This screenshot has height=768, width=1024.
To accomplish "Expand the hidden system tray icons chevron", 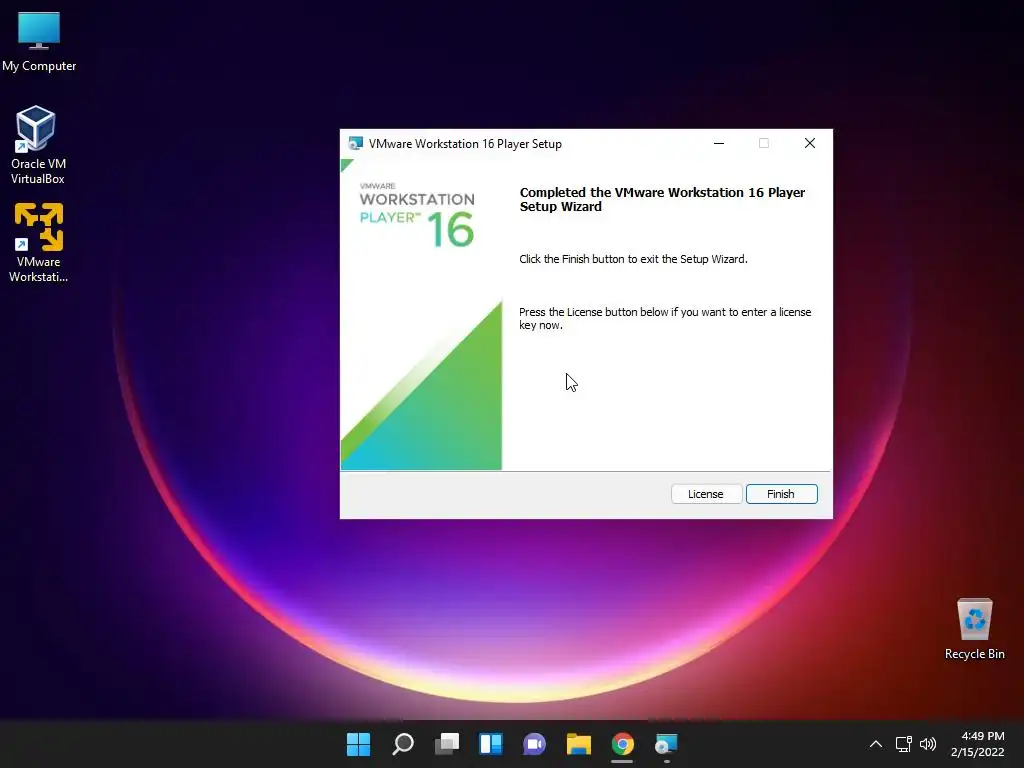I will click(876, 744).
